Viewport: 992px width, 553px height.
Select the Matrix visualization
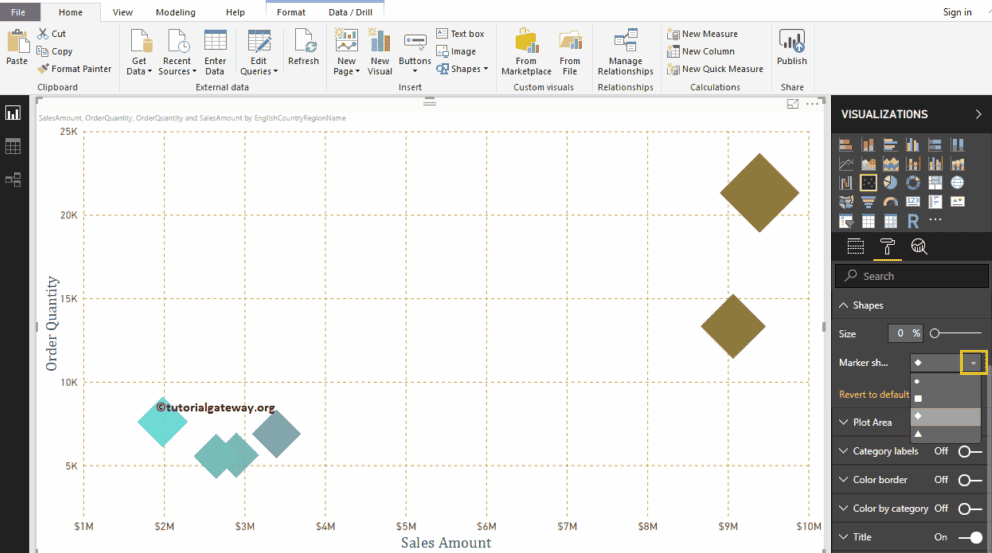[890, 221]
